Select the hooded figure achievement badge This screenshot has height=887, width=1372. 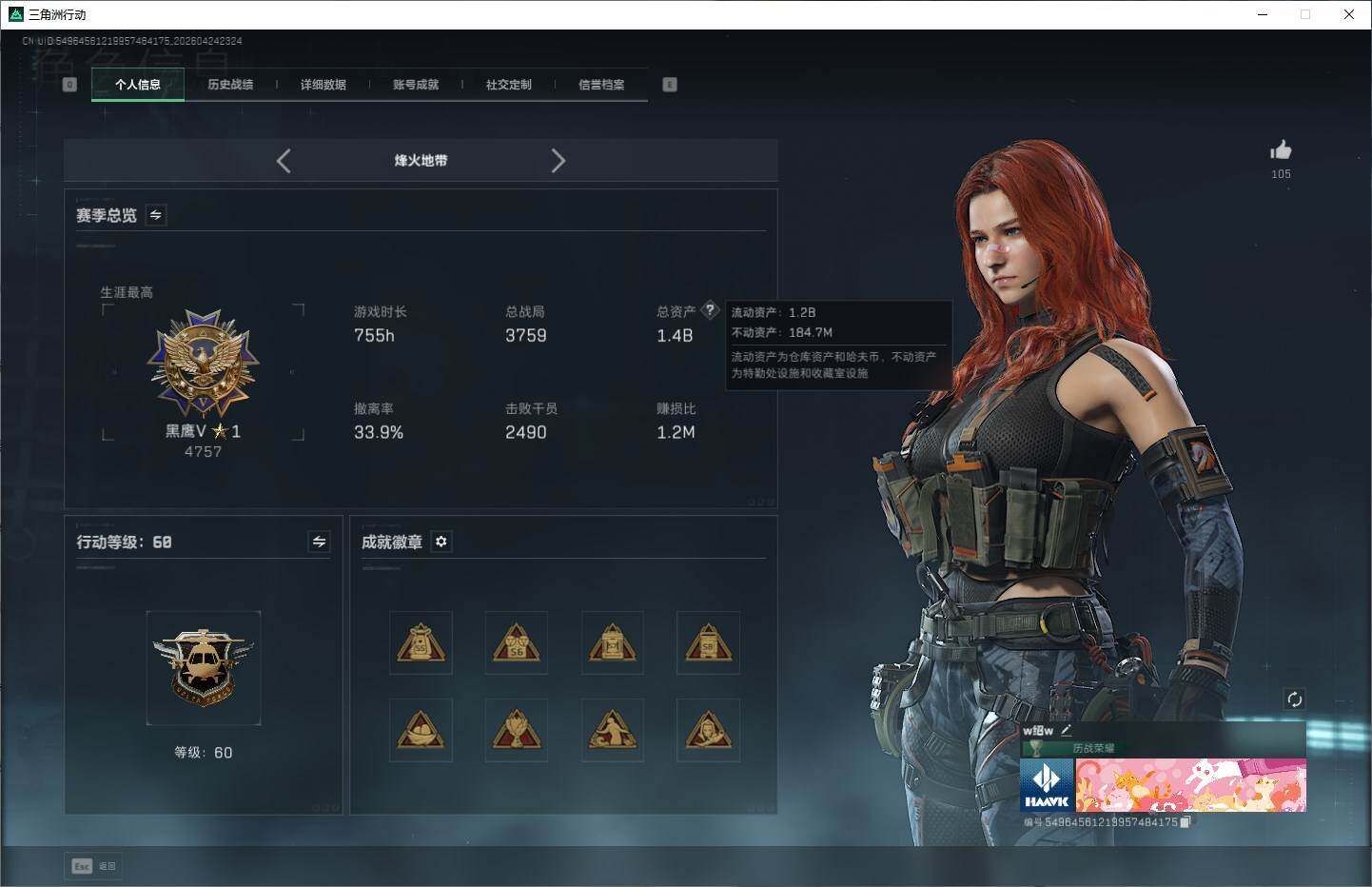click(708, 731)
